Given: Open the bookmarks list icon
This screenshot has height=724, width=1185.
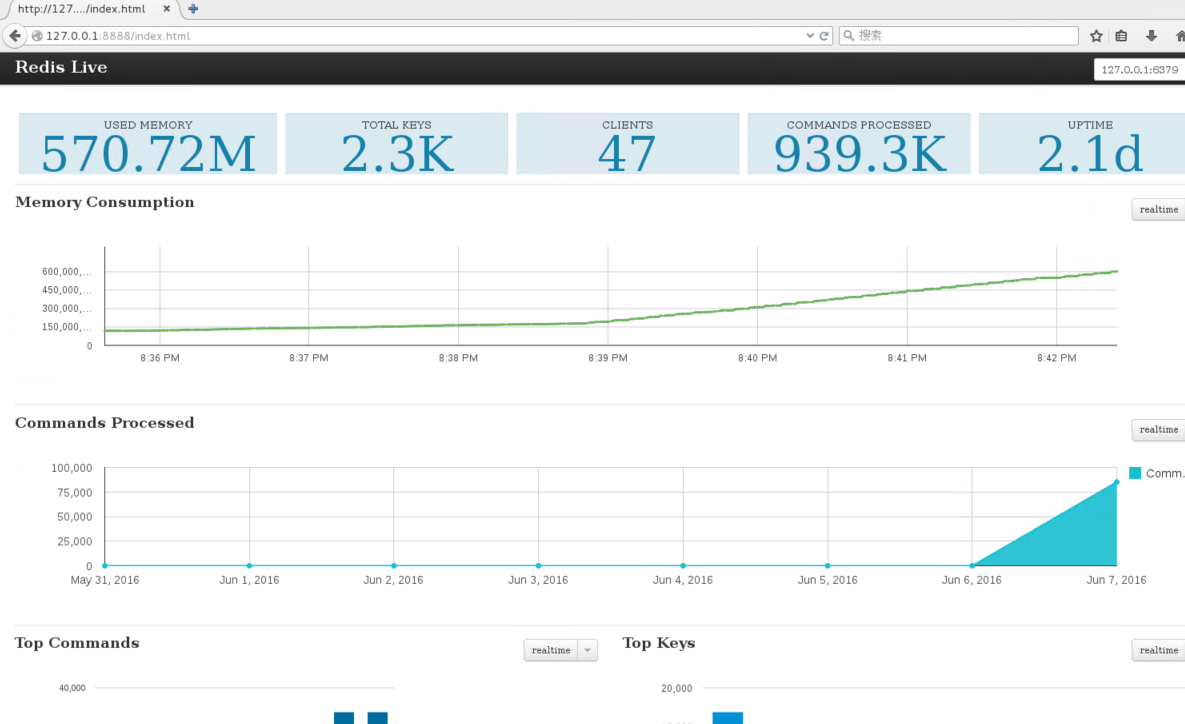Looking at the screenshot, I should point(1122,36).
